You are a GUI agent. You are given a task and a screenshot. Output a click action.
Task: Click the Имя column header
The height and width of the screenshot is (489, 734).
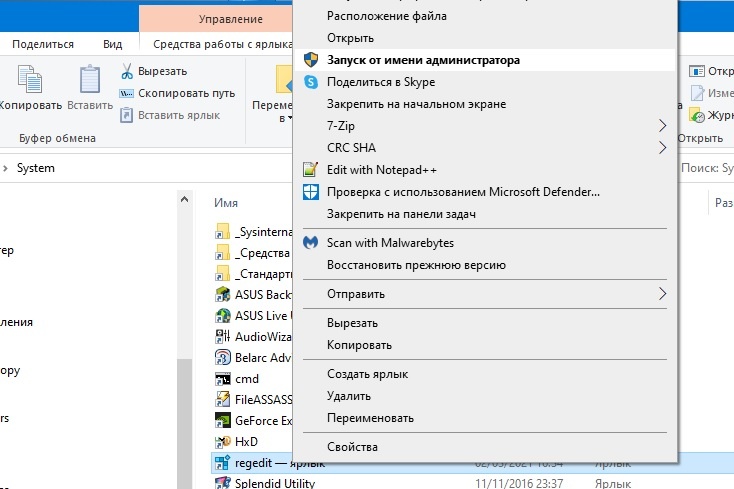[x=226, y=203]
